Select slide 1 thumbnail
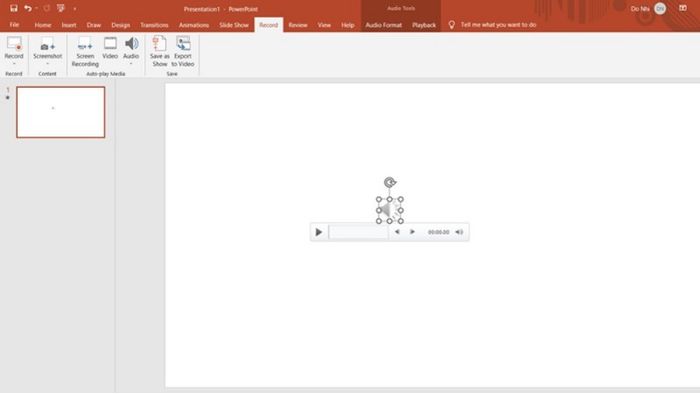The width and height of the screenshot is (700, 394). point(61,112)
